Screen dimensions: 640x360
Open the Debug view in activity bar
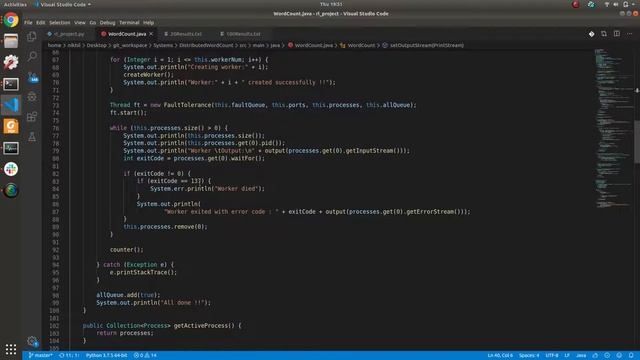(x=32, y=97)
